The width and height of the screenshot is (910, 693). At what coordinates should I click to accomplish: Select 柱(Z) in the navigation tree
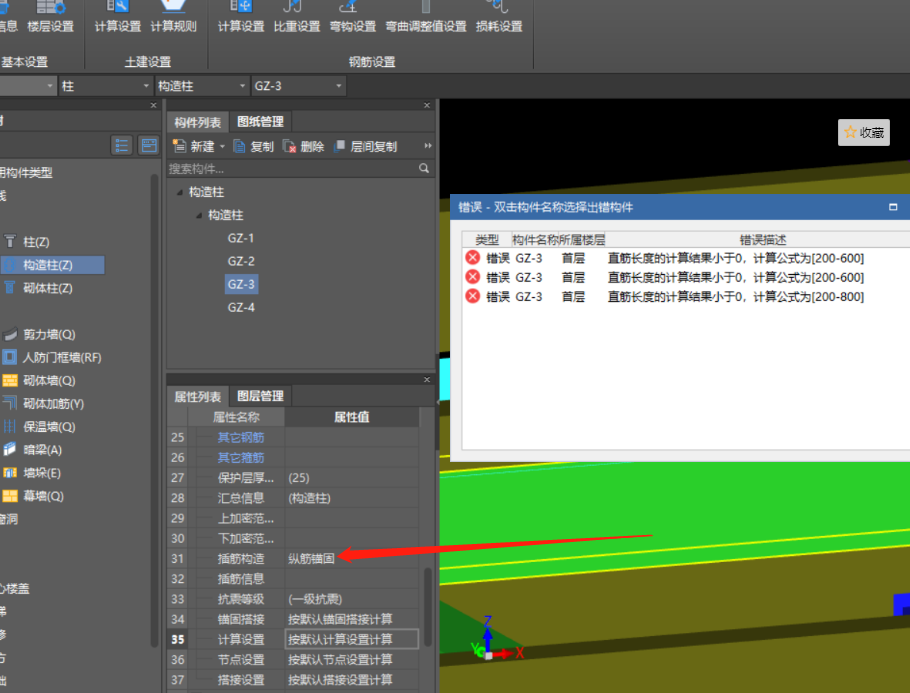click(36, 241)
